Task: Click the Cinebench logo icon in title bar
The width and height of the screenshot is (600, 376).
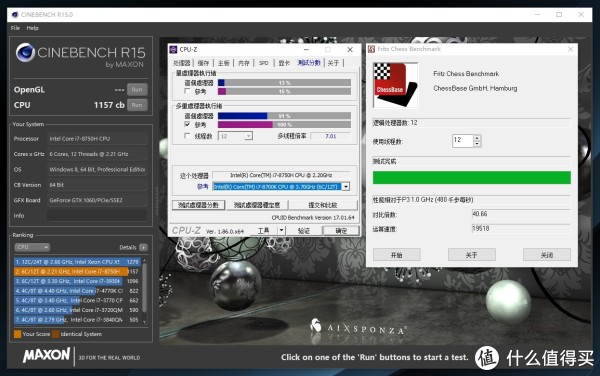Action: click(15, 15)
